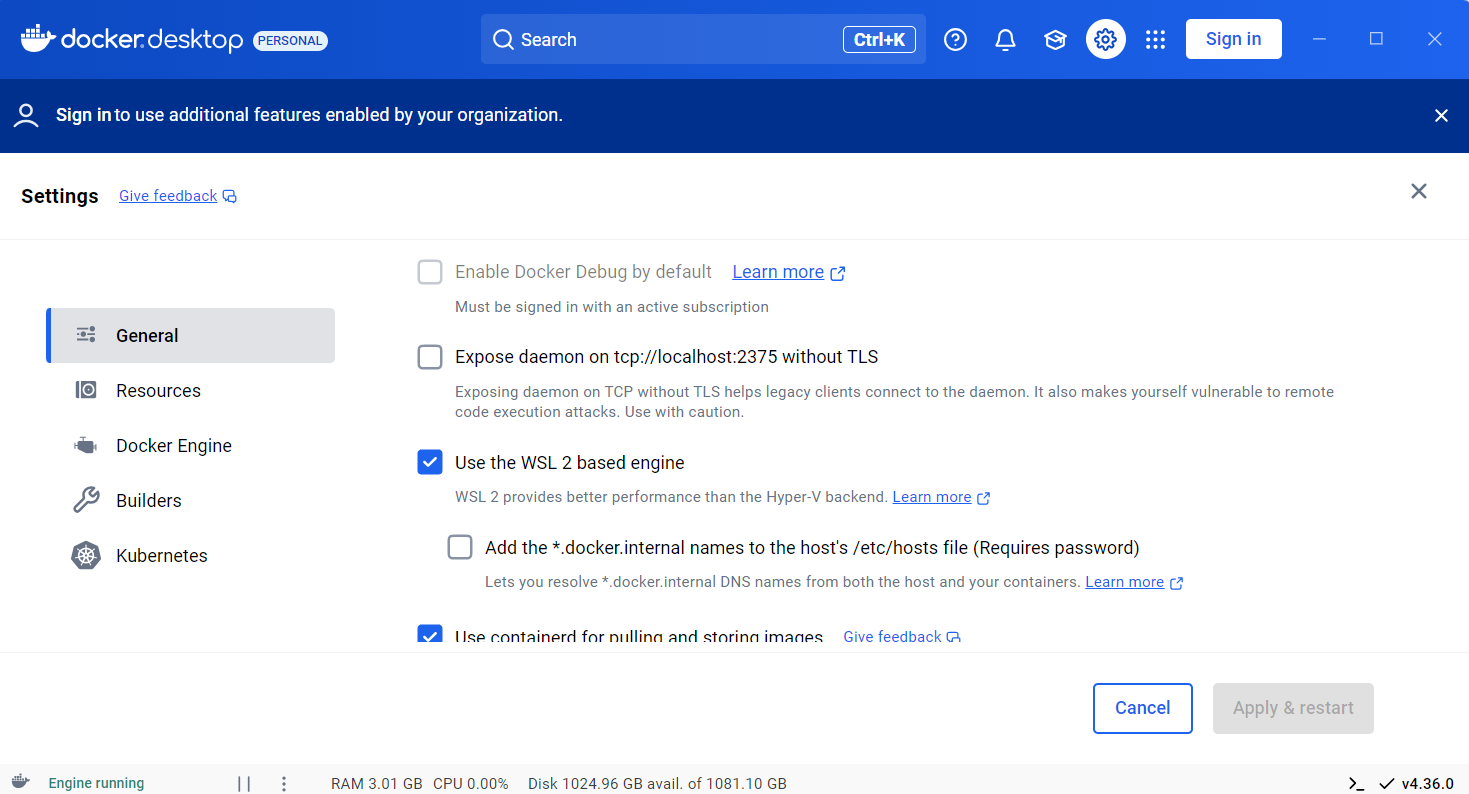Open the help question-mark icon
This screenshot has height=794, width=1469.
(x=956, y=40)
